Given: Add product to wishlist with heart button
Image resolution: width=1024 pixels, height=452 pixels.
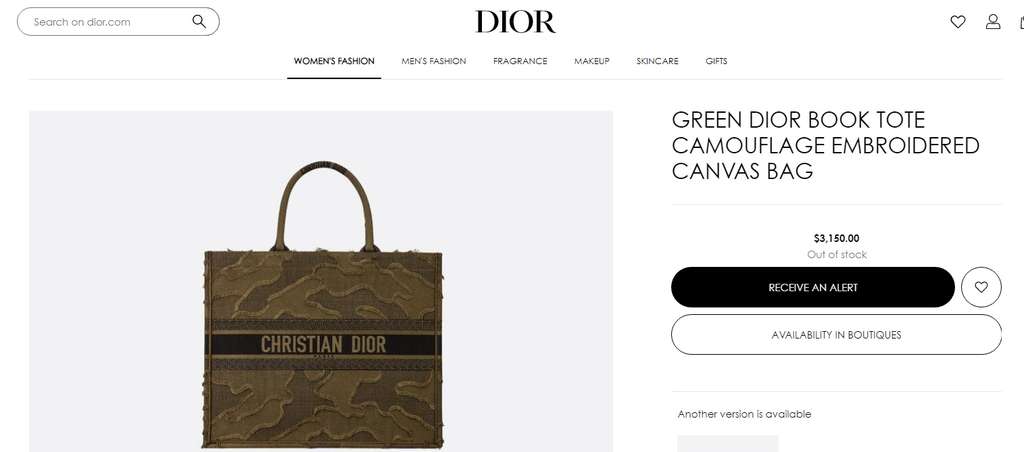Looking at the screenshot, I should (x=981, y=287).
